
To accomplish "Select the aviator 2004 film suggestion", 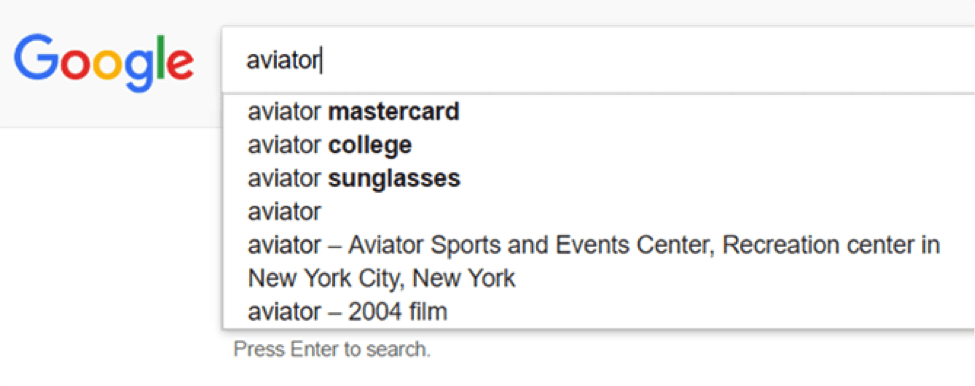I will [598, 311].
